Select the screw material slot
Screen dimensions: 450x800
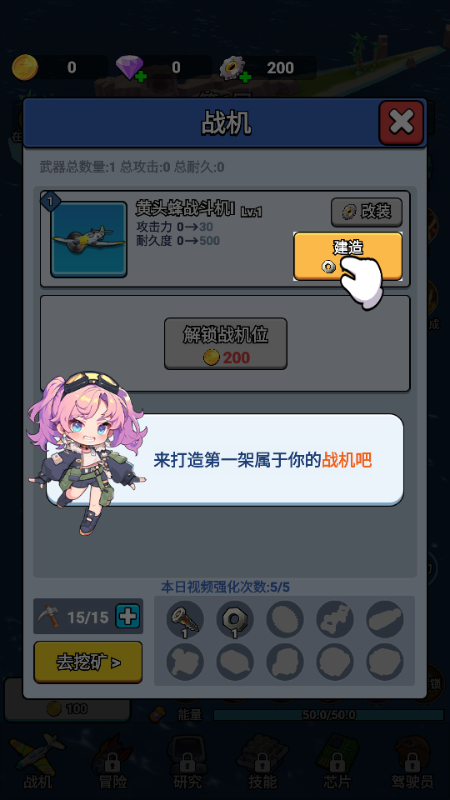185,619
